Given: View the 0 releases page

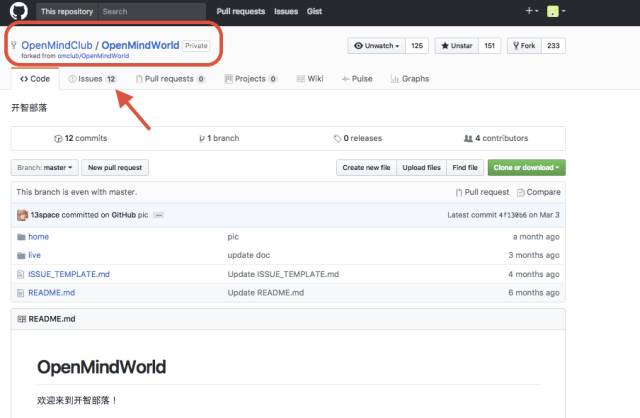Looking at the screenshot, I should pyautogui.click(x=358, y=138).
